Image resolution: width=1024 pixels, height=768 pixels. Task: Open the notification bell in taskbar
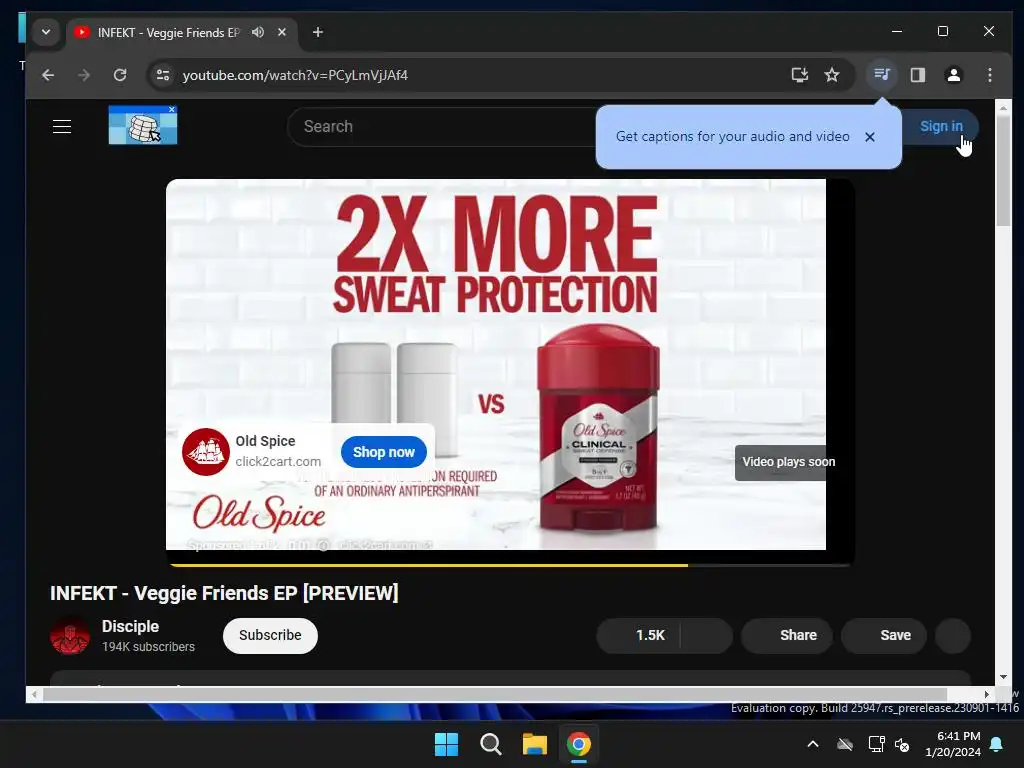(997, 744)
